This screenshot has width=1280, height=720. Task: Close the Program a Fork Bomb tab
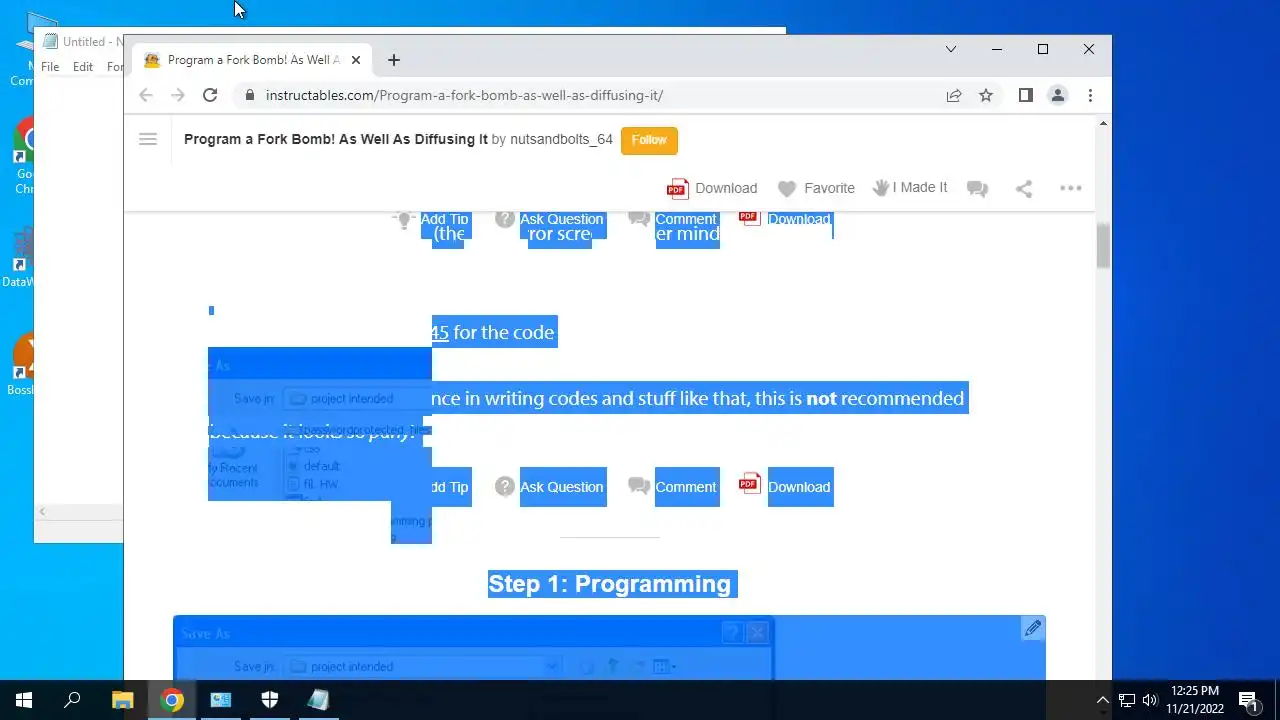coord(355,60)
